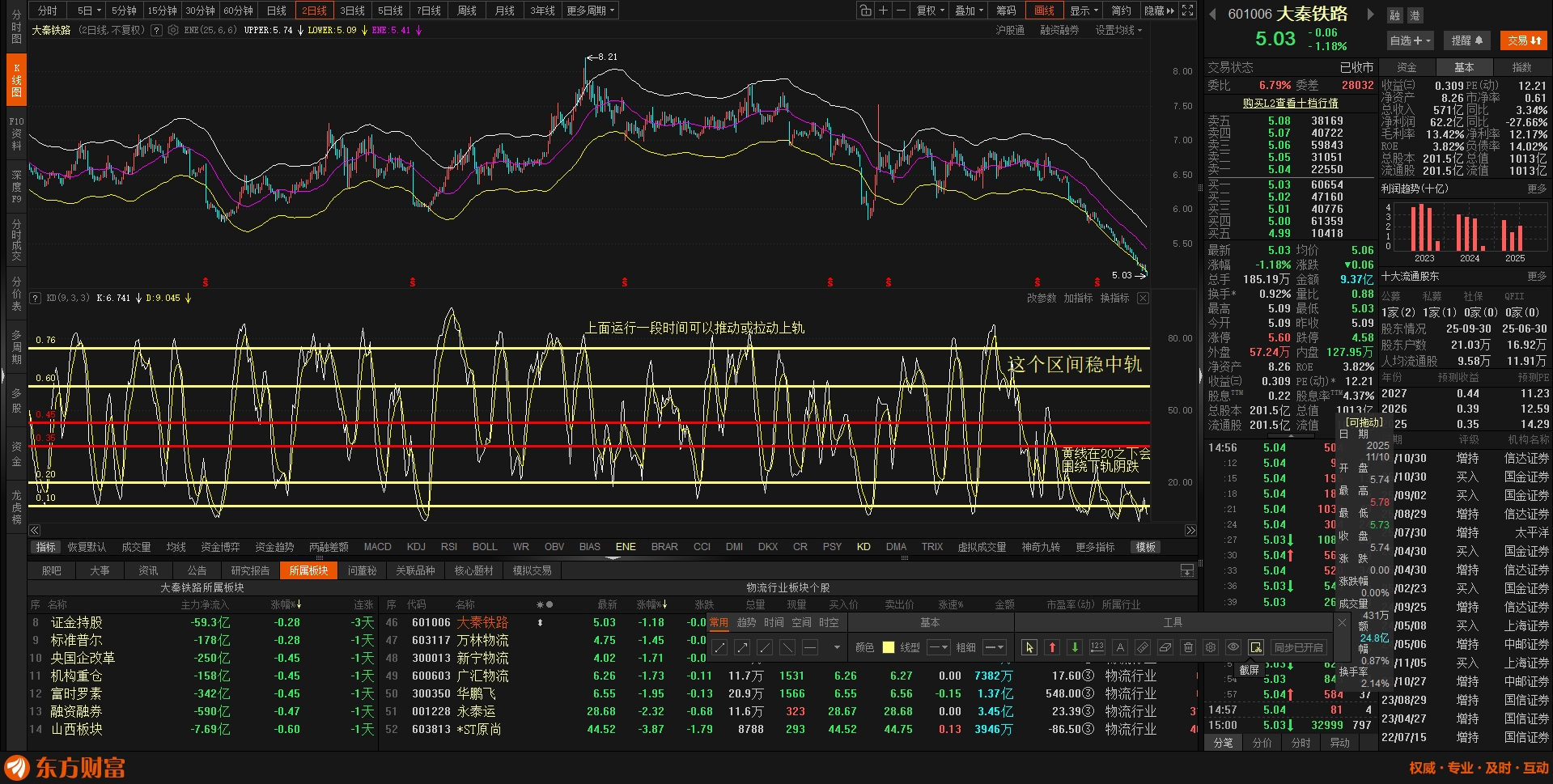Image resolution: width=1553 pixels, height=784 pixels.
Task: Click the trash icon to delete drawings
Action: 1188,647
